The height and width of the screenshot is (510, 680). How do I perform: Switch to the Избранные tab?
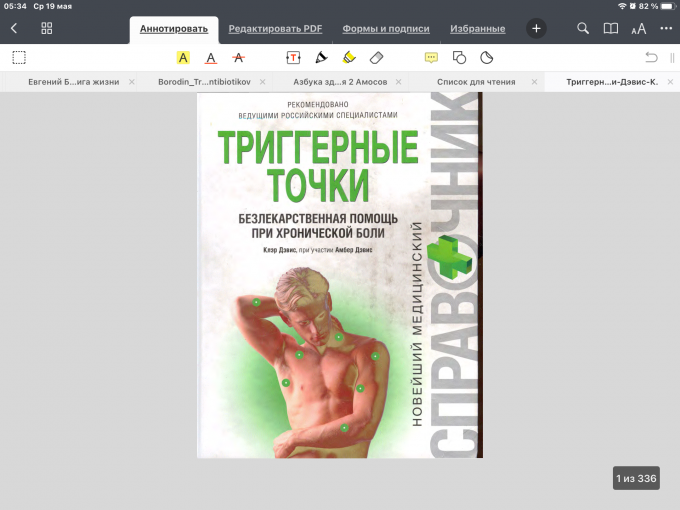point(477,29)
